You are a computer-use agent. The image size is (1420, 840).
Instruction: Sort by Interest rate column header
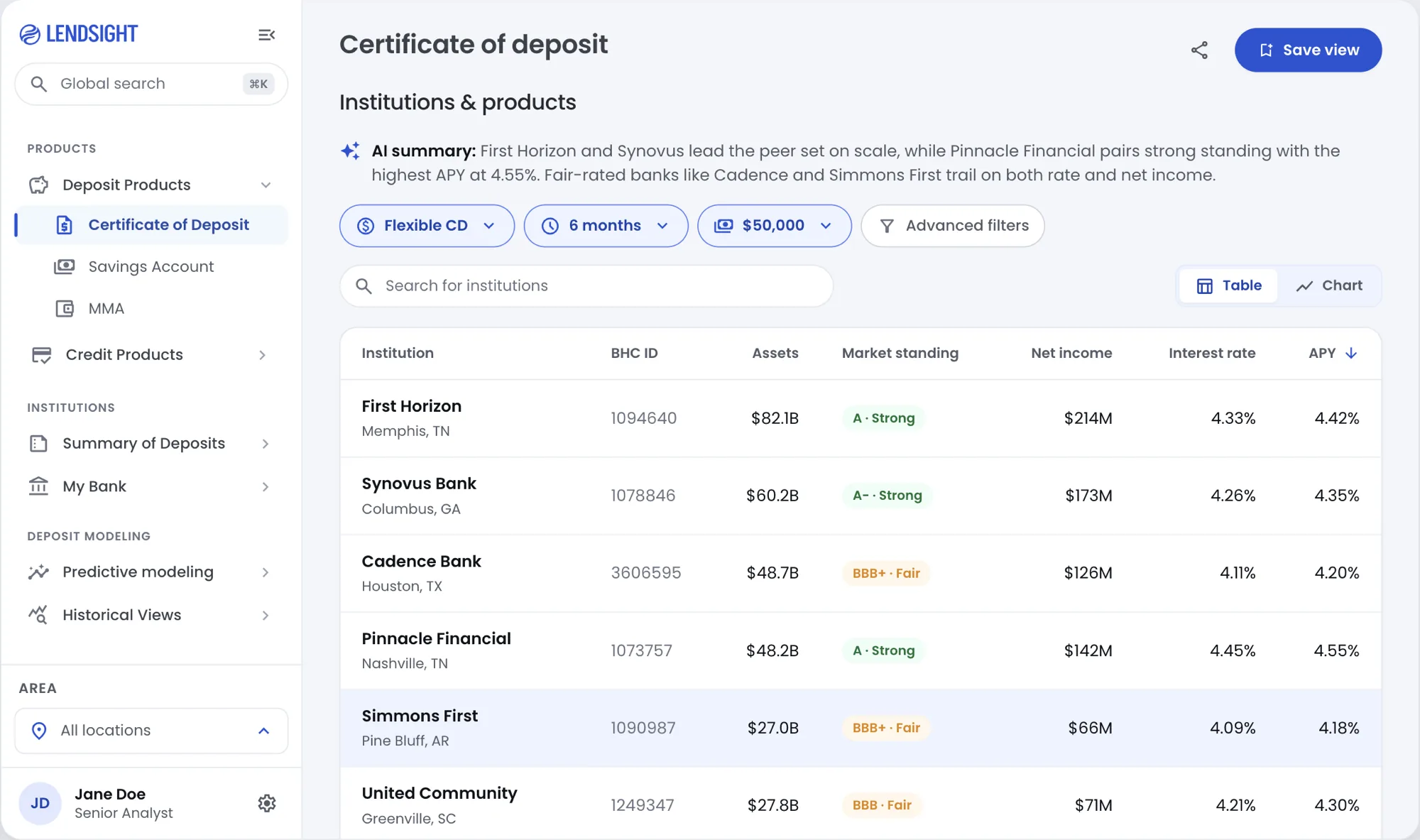point(1212,353)
